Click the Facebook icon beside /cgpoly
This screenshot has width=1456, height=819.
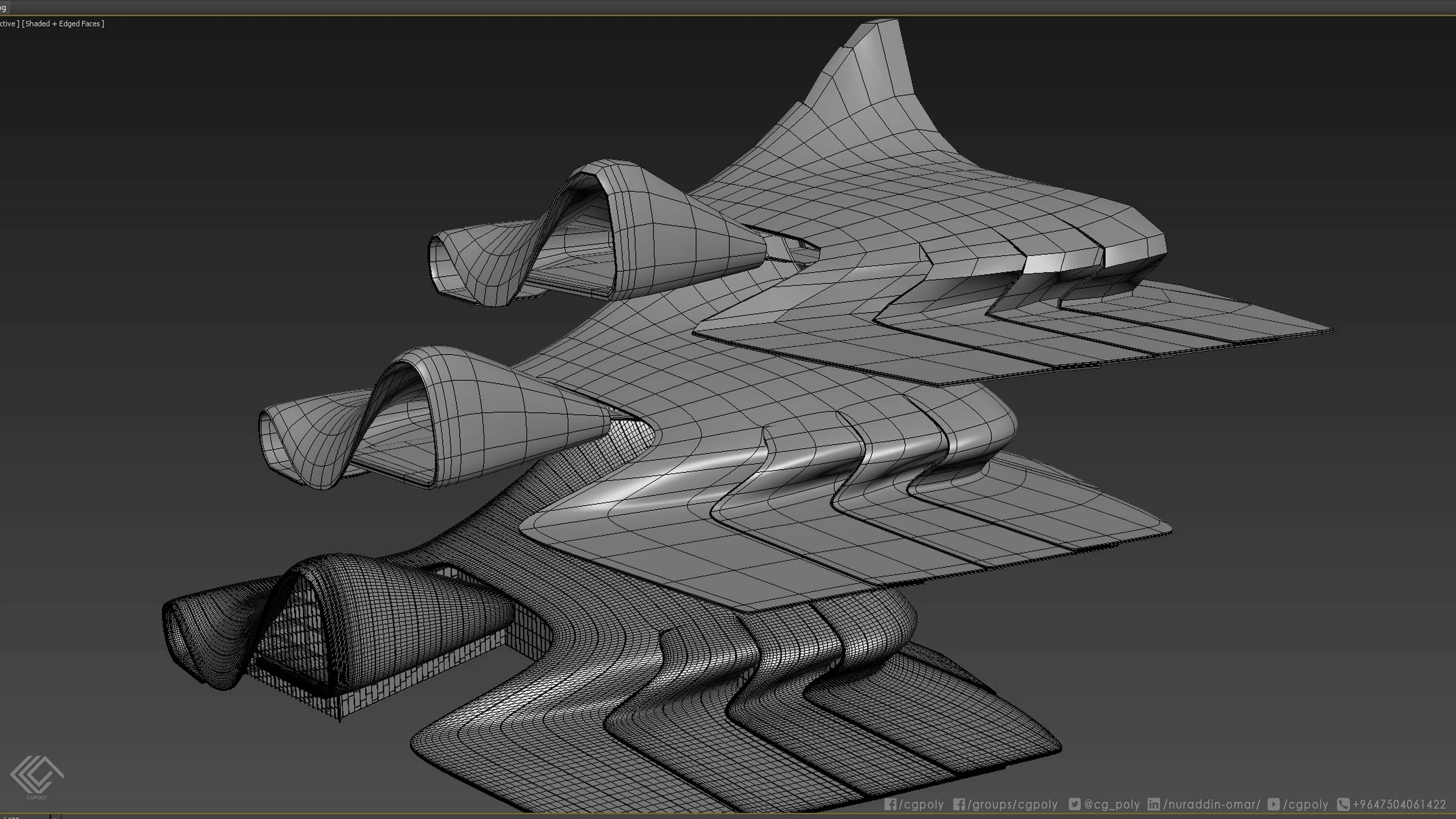point(890,804)
